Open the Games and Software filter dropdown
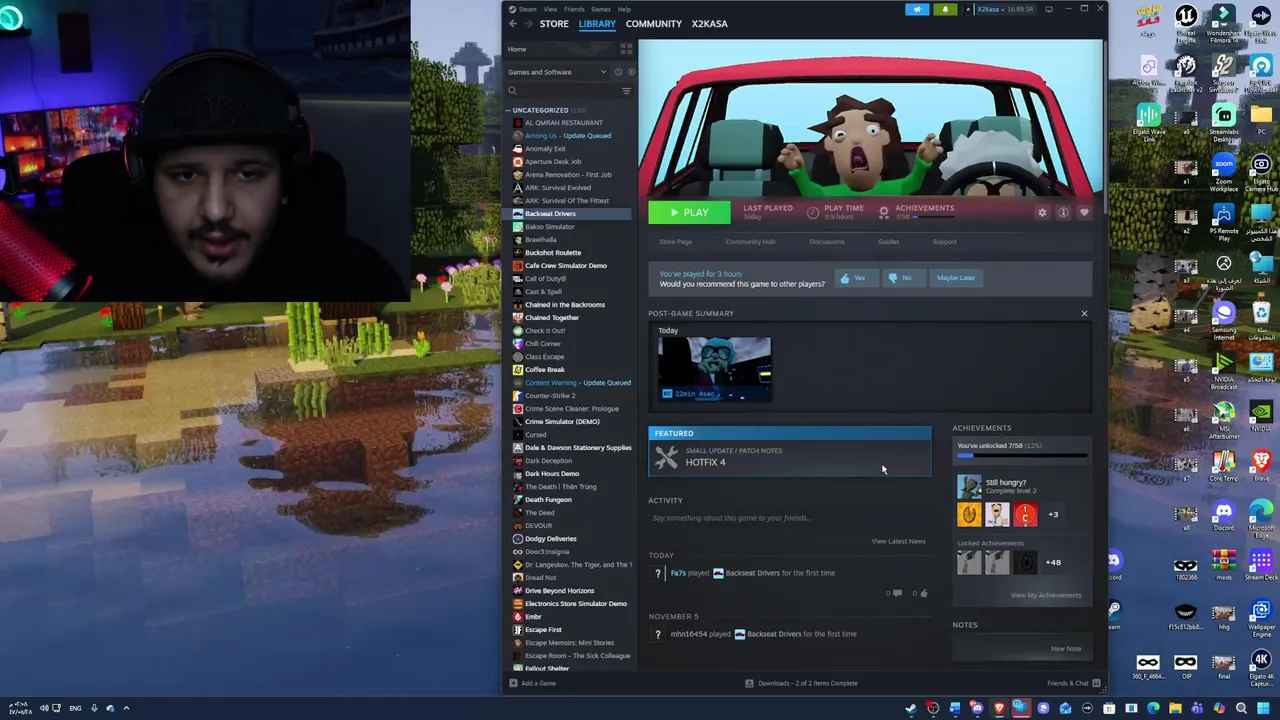 557,72
